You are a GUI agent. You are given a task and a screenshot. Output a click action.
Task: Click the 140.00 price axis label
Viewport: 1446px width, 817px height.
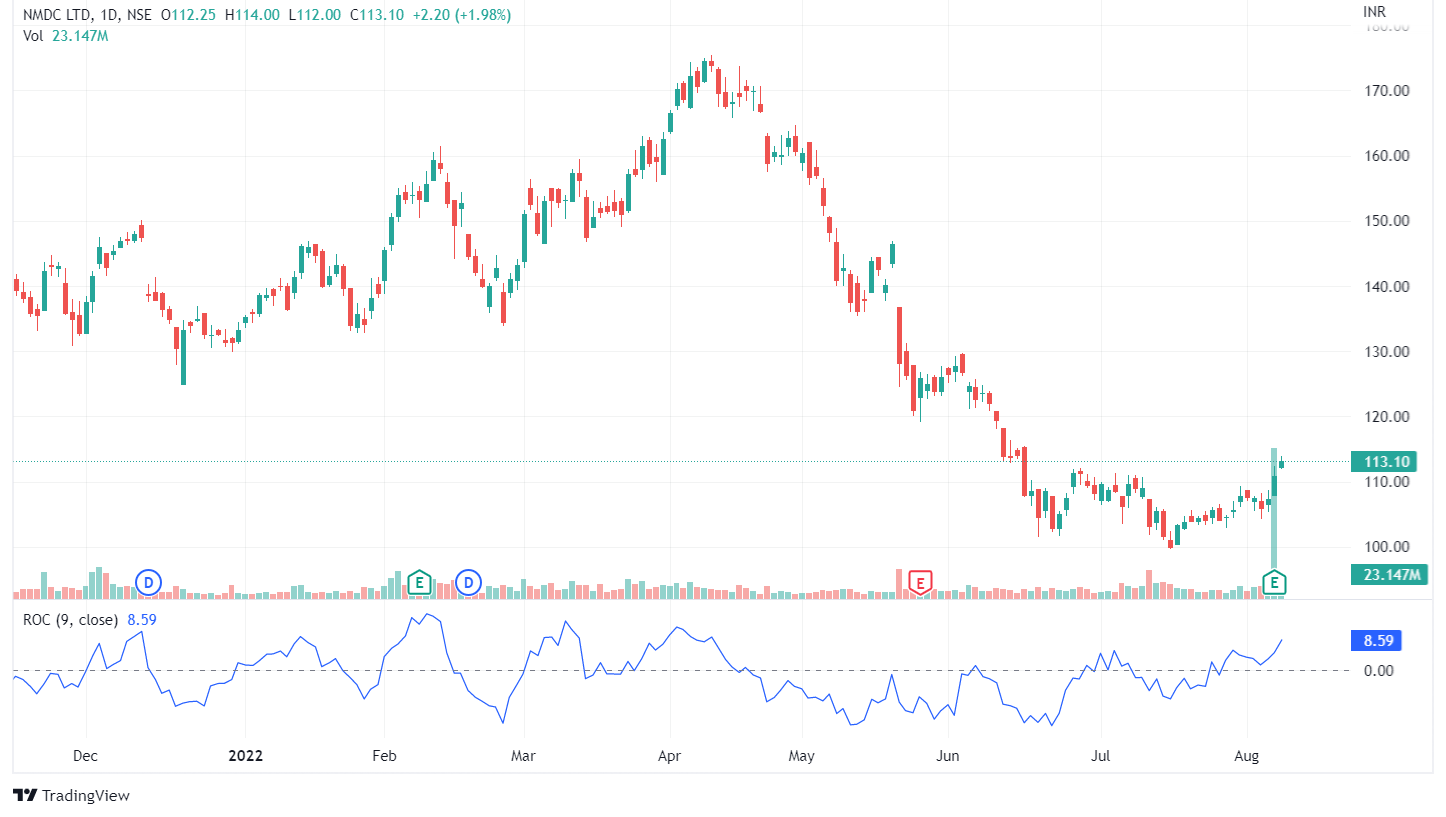(1387, 286)
